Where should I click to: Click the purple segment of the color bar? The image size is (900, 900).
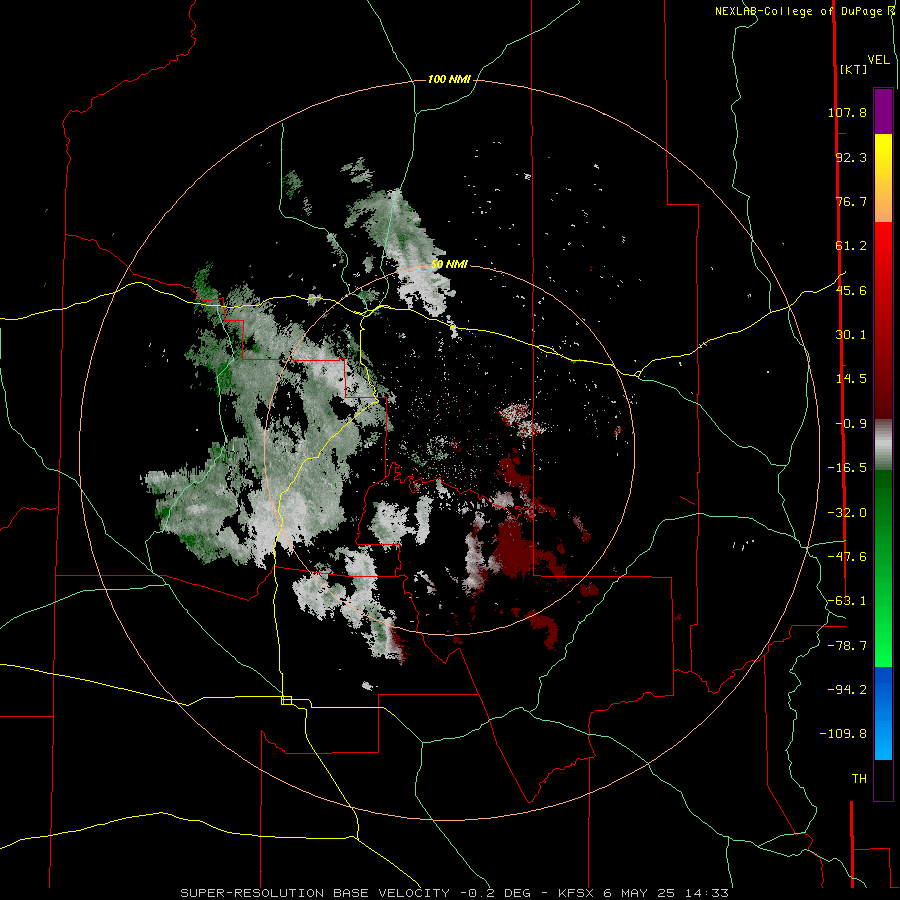click(883, 112)
